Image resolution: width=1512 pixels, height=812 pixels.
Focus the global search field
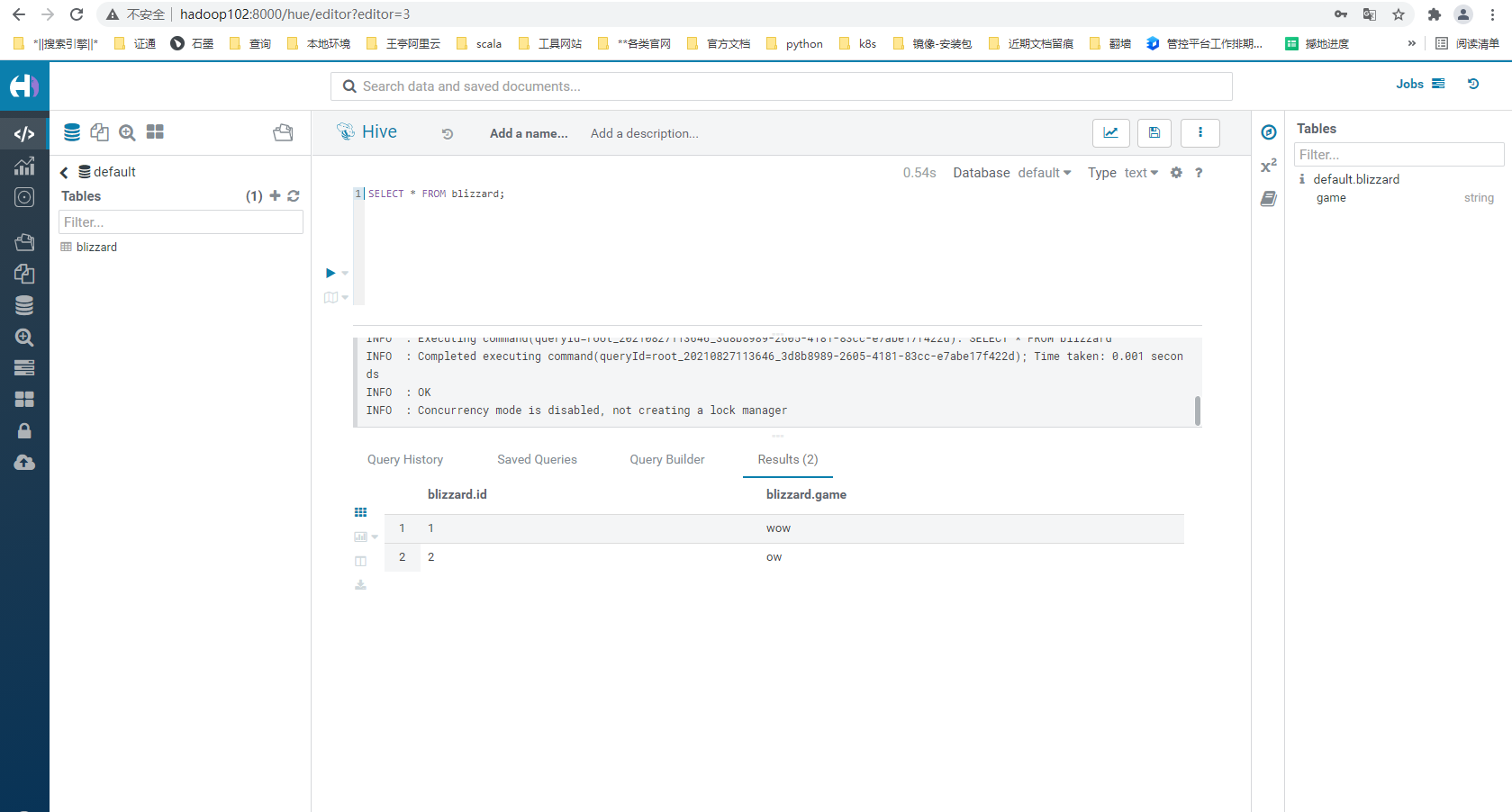coord(782,86)
